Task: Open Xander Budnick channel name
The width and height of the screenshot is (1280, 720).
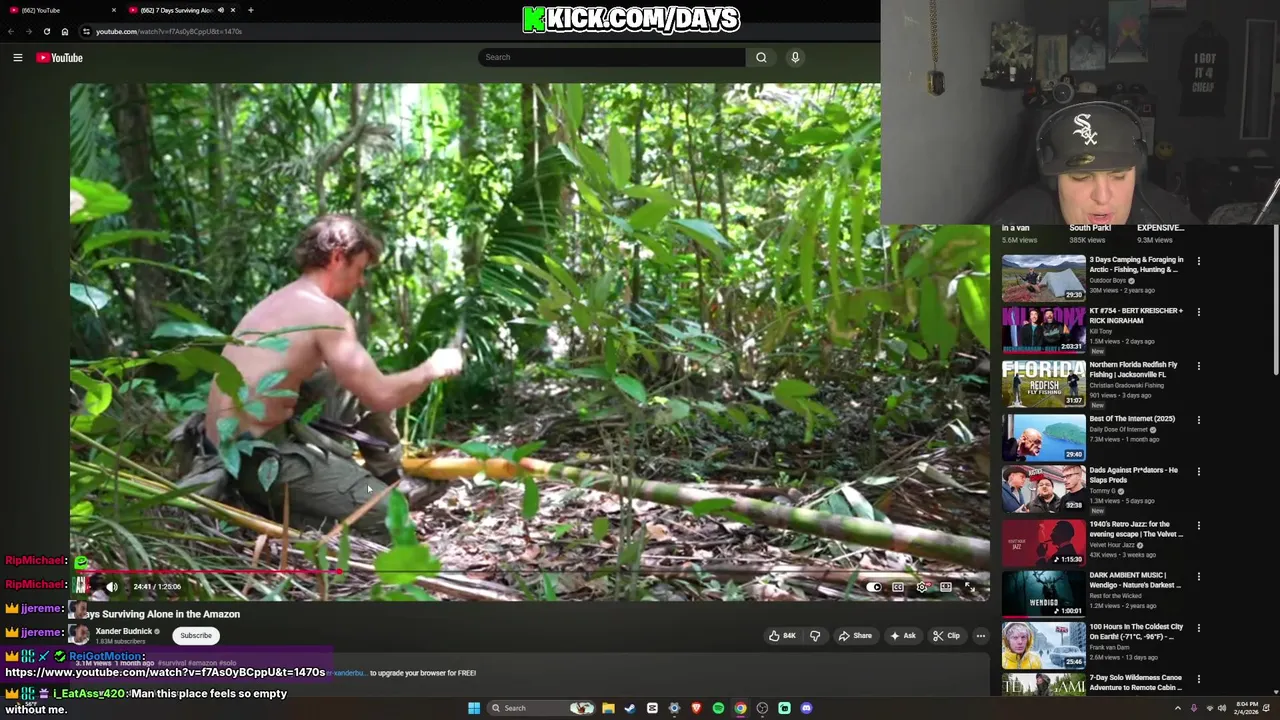Action: point(124,631)
